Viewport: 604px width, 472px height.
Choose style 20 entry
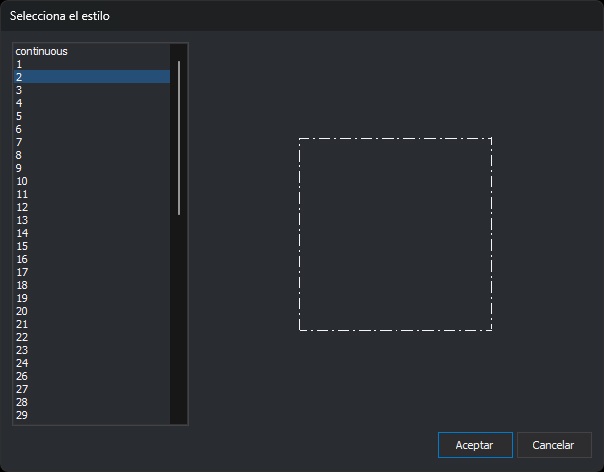(x=92, y=311)
